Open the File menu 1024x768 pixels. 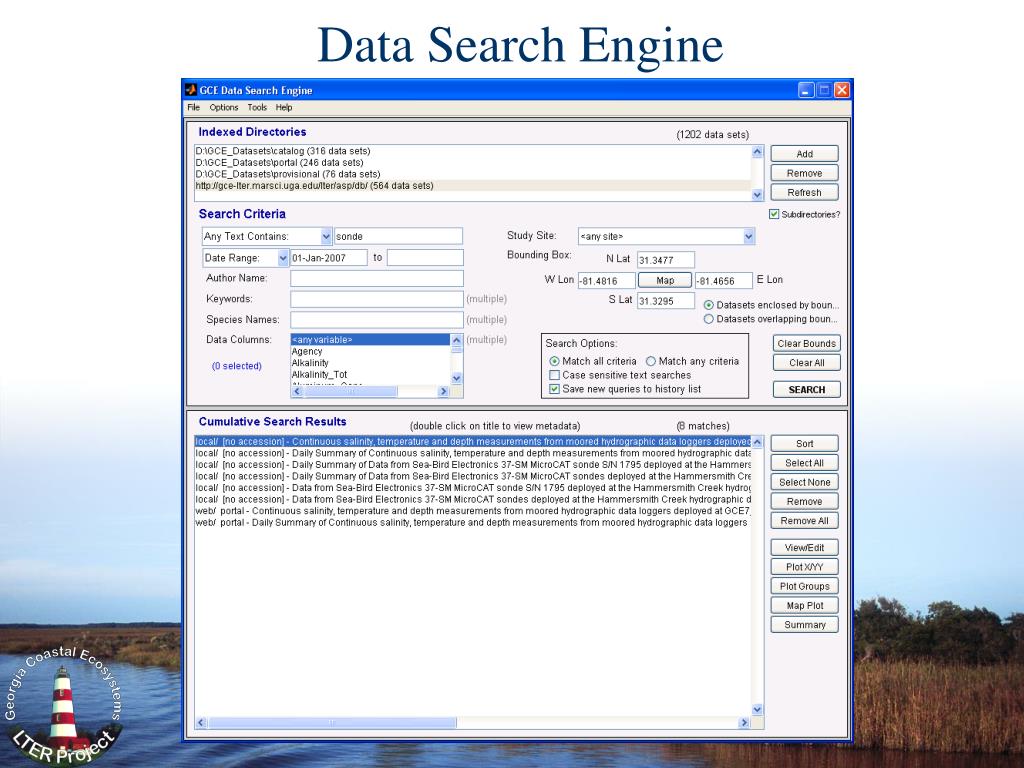click(x=193, y=107)
